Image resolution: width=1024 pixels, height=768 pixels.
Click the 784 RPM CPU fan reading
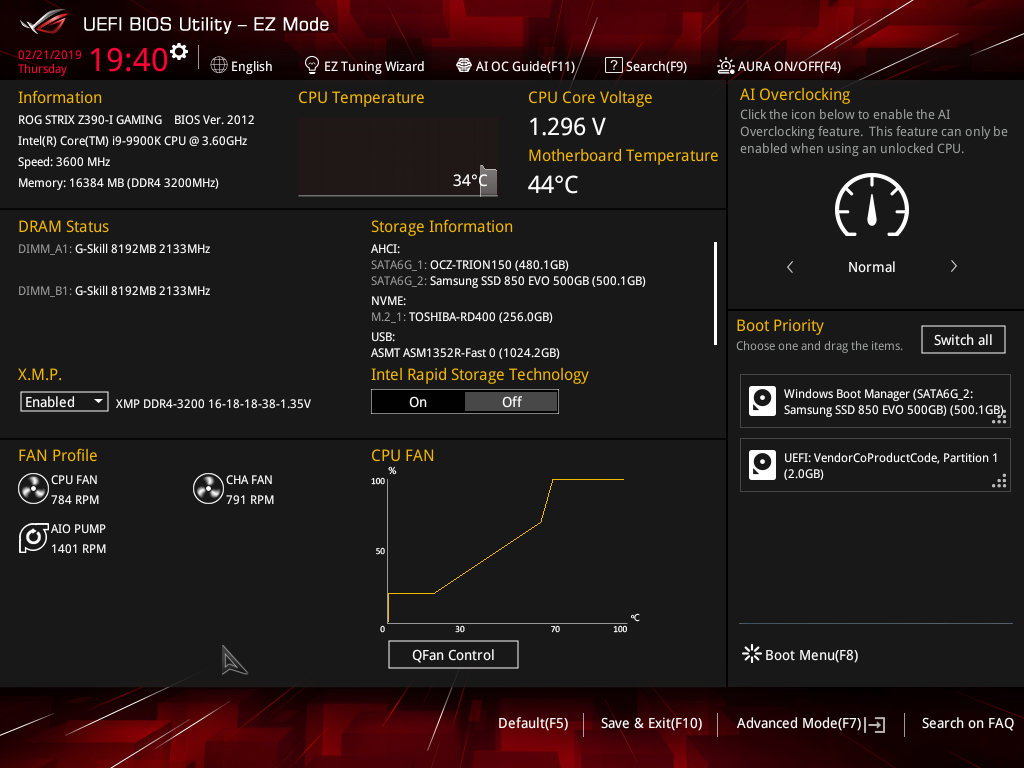[75, 500]
